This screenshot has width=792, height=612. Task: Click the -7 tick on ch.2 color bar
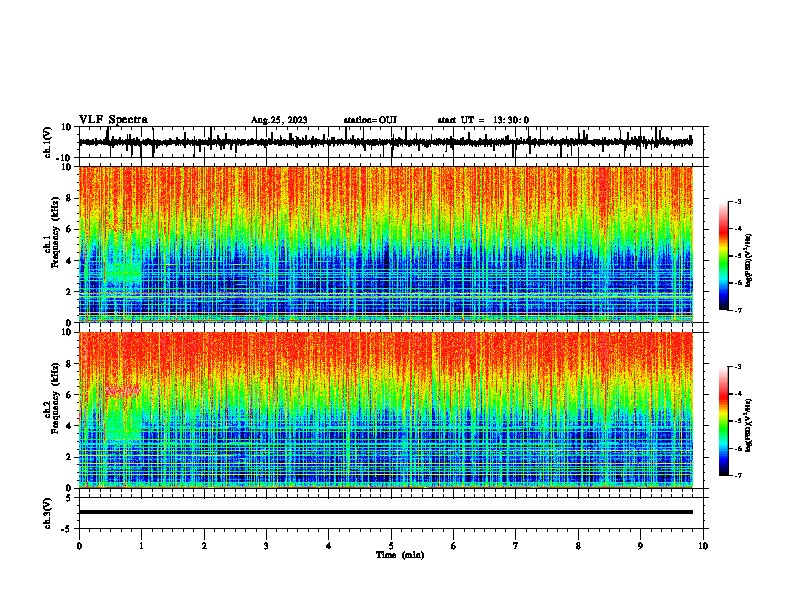737,475
